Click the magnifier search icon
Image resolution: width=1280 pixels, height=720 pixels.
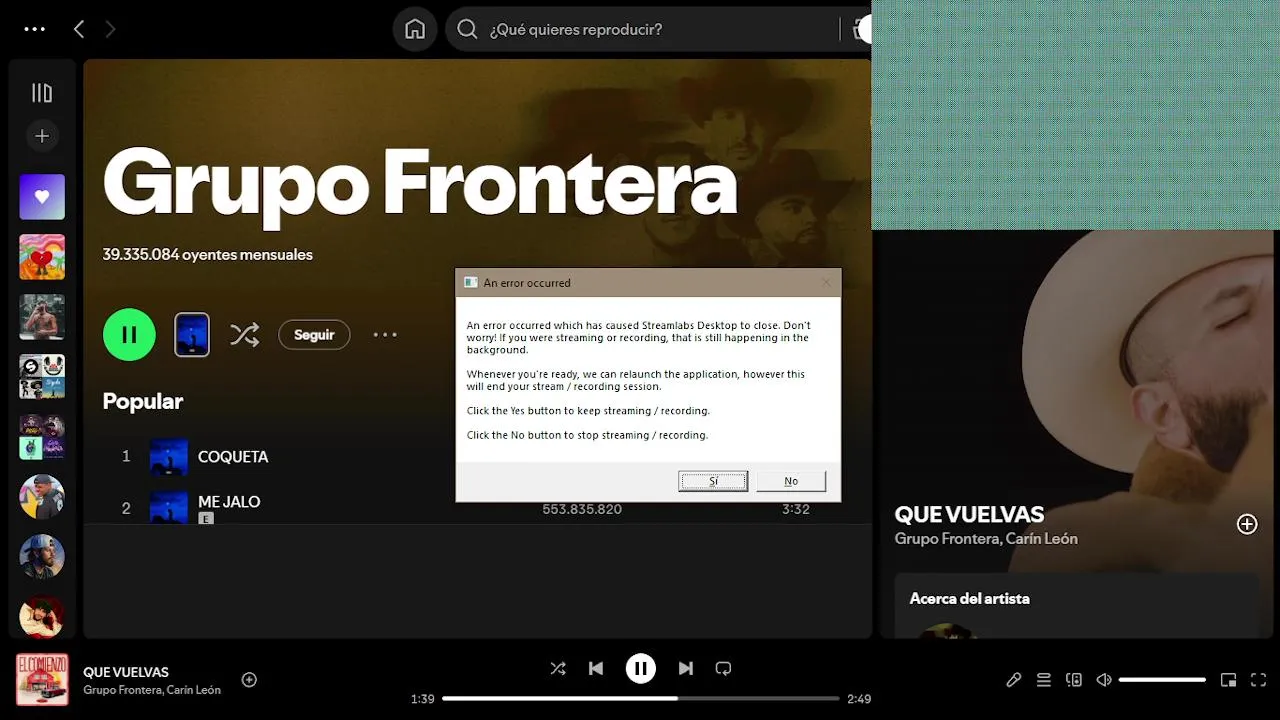point(467,29)
